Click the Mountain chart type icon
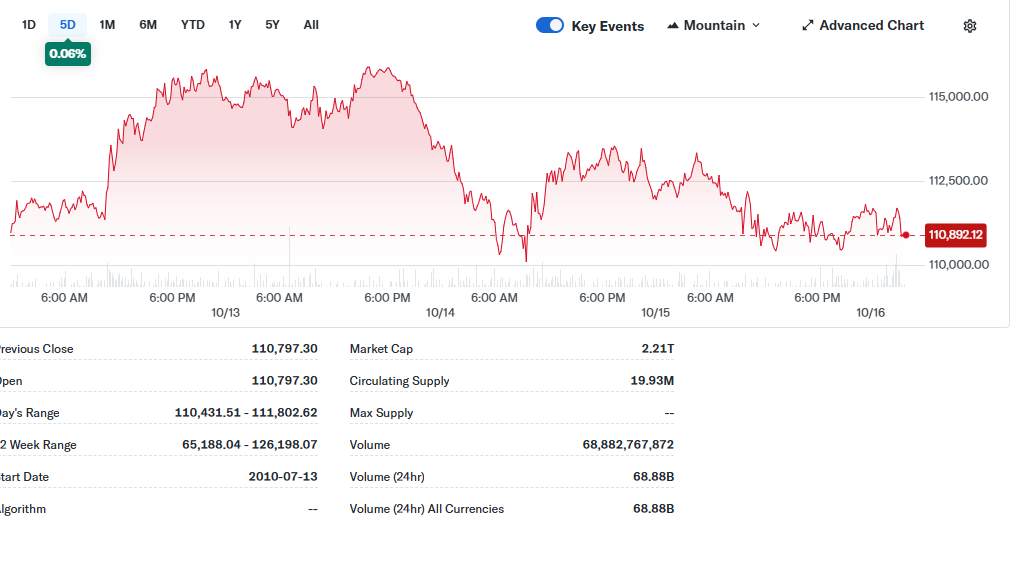 [x=673, y=26]
